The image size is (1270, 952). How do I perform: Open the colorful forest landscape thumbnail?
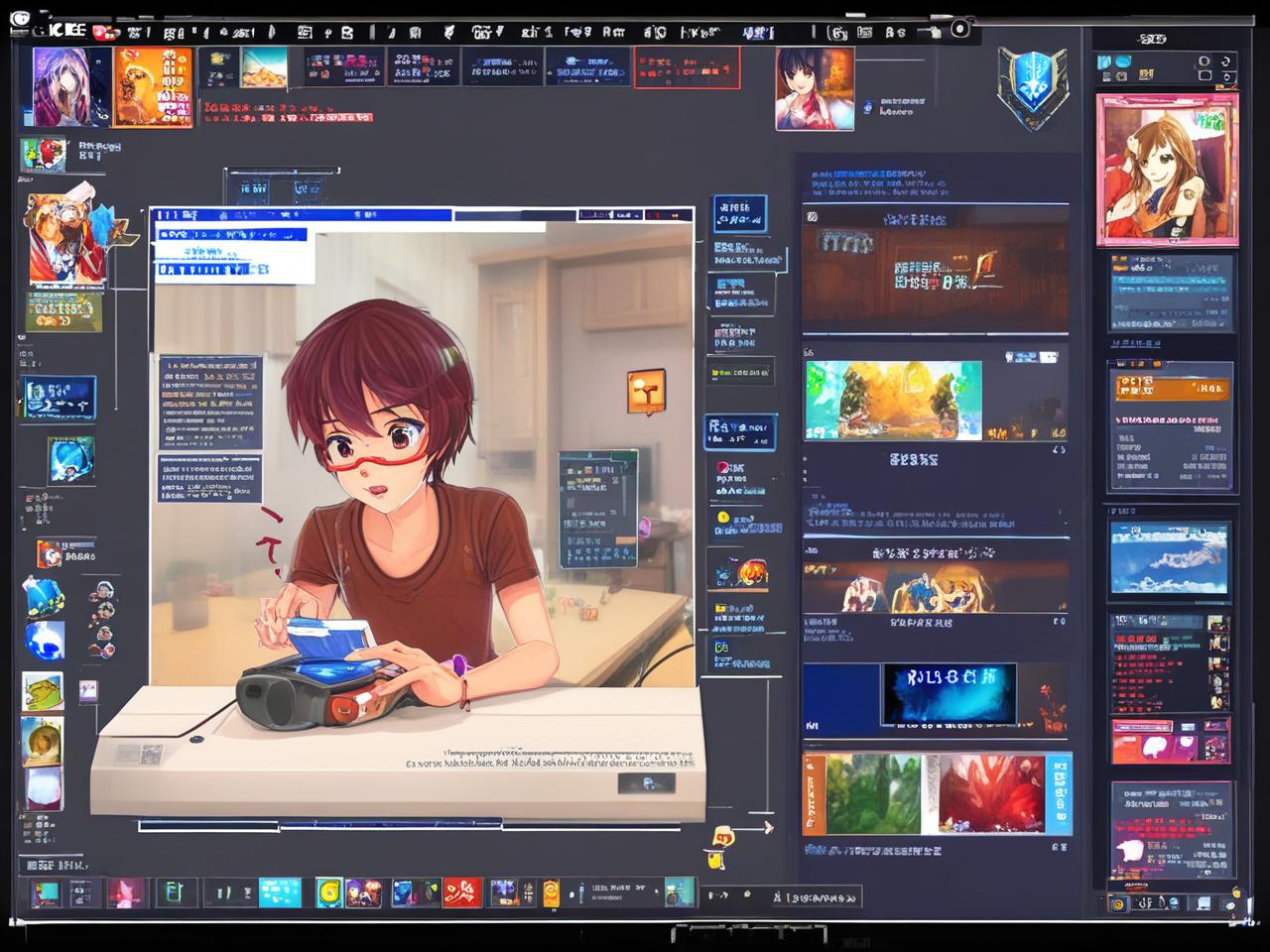tap(893, 401)
